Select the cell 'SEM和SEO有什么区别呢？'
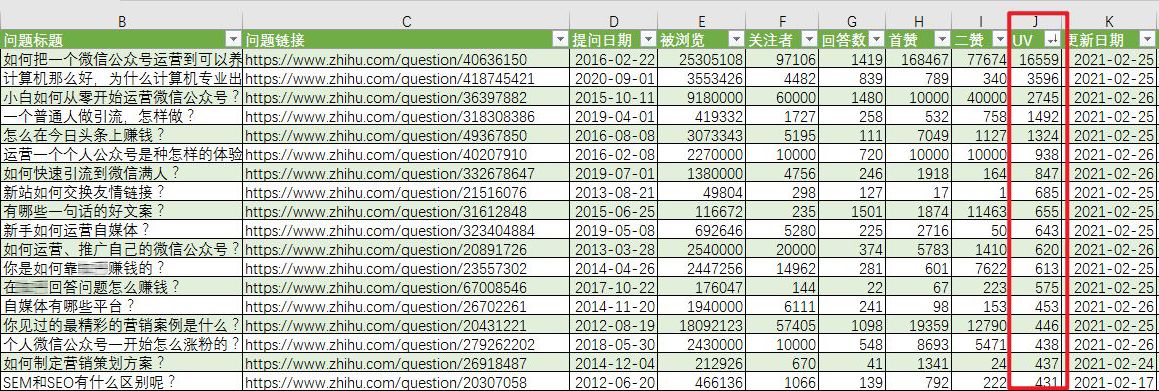Screen dimensions: 1159x391 (x=121, y=383)
